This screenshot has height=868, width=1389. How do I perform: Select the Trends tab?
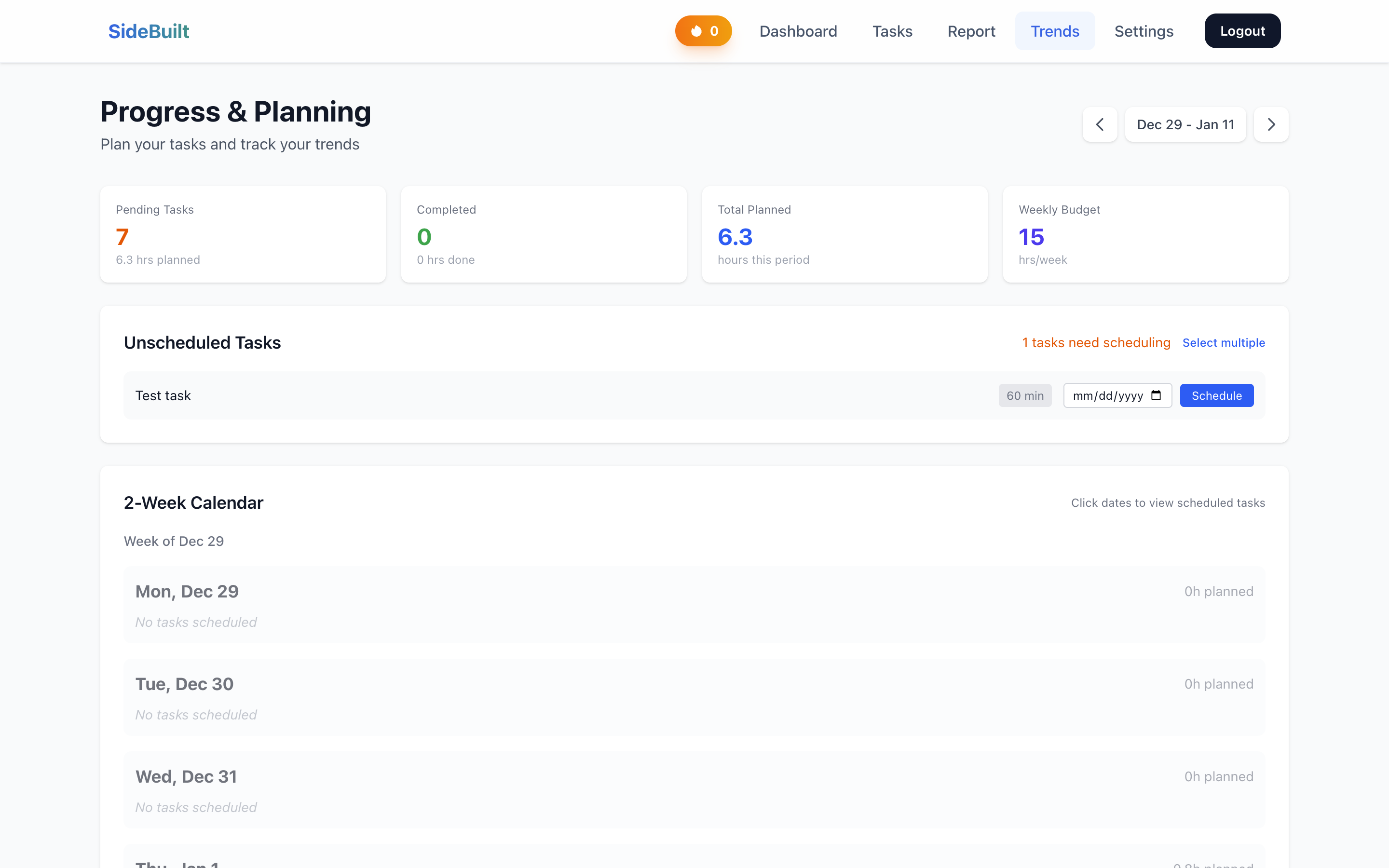click(1055, 30)
